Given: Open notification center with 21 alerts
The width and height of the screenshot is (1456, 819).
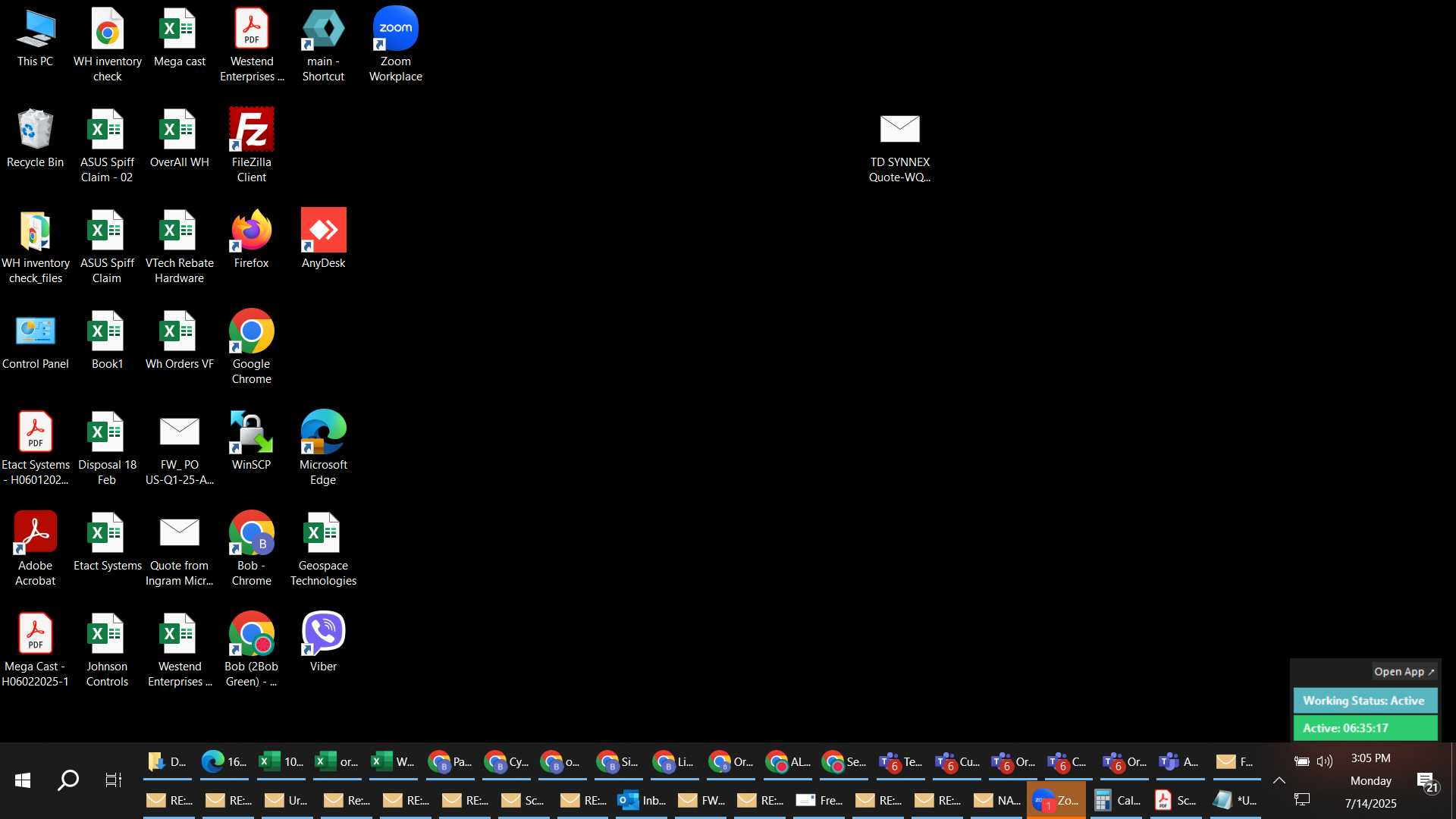Looking at the screenshot, I should click(x=1427, y=781).
